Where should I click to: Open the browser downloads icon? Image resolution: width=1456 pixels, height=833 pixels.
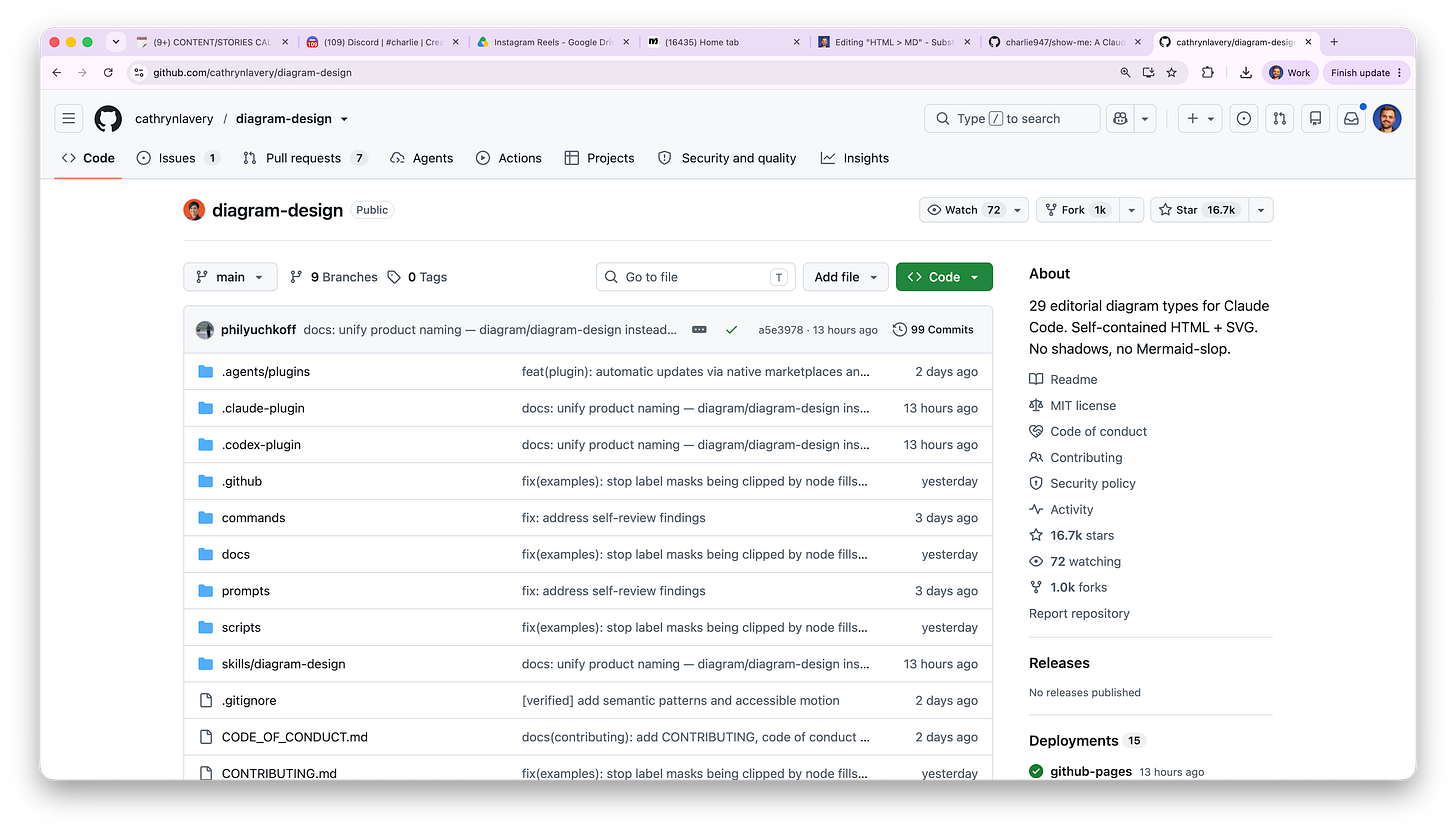(1245, 72)
